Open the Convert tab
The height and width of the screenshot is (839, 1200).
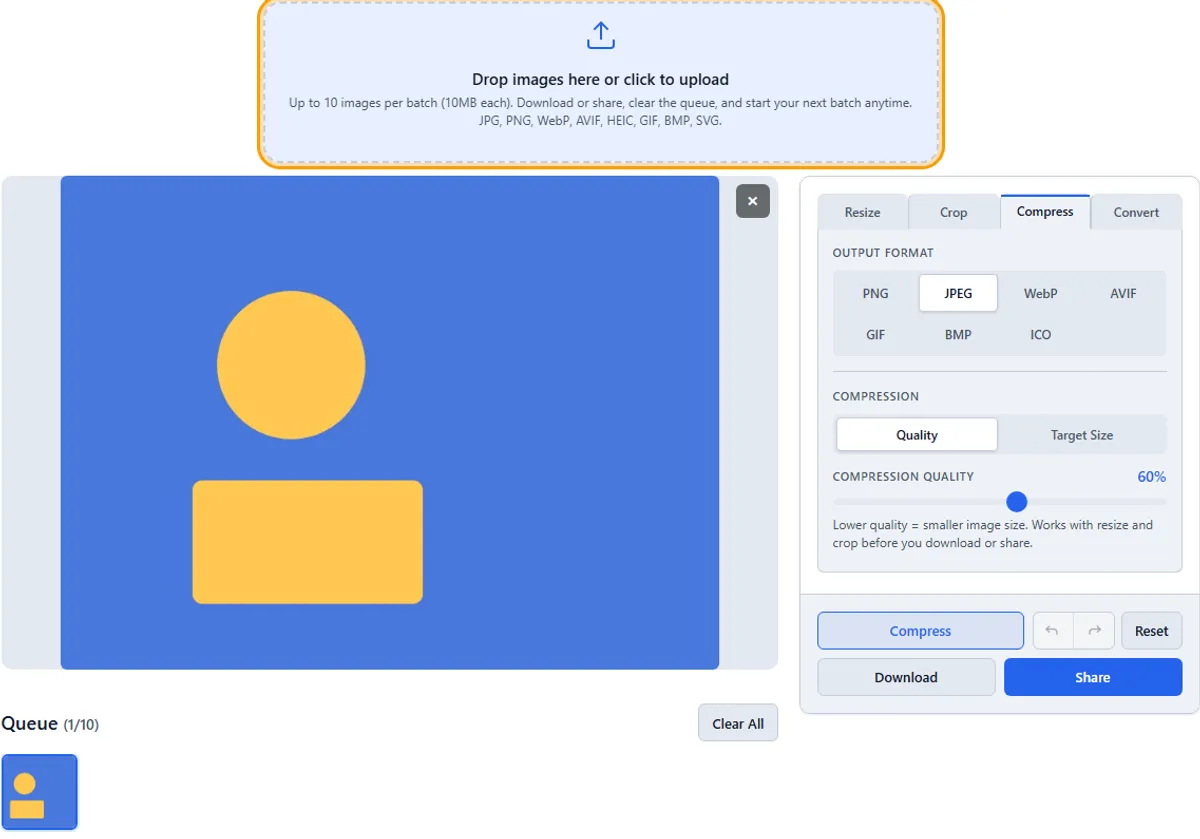1136,212
